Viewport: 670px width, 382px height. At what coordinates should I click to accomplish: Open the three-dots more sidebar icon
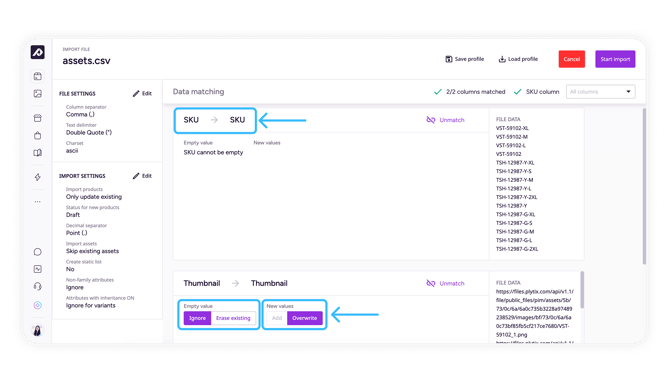pyautogui.click(x=38, y=201)
